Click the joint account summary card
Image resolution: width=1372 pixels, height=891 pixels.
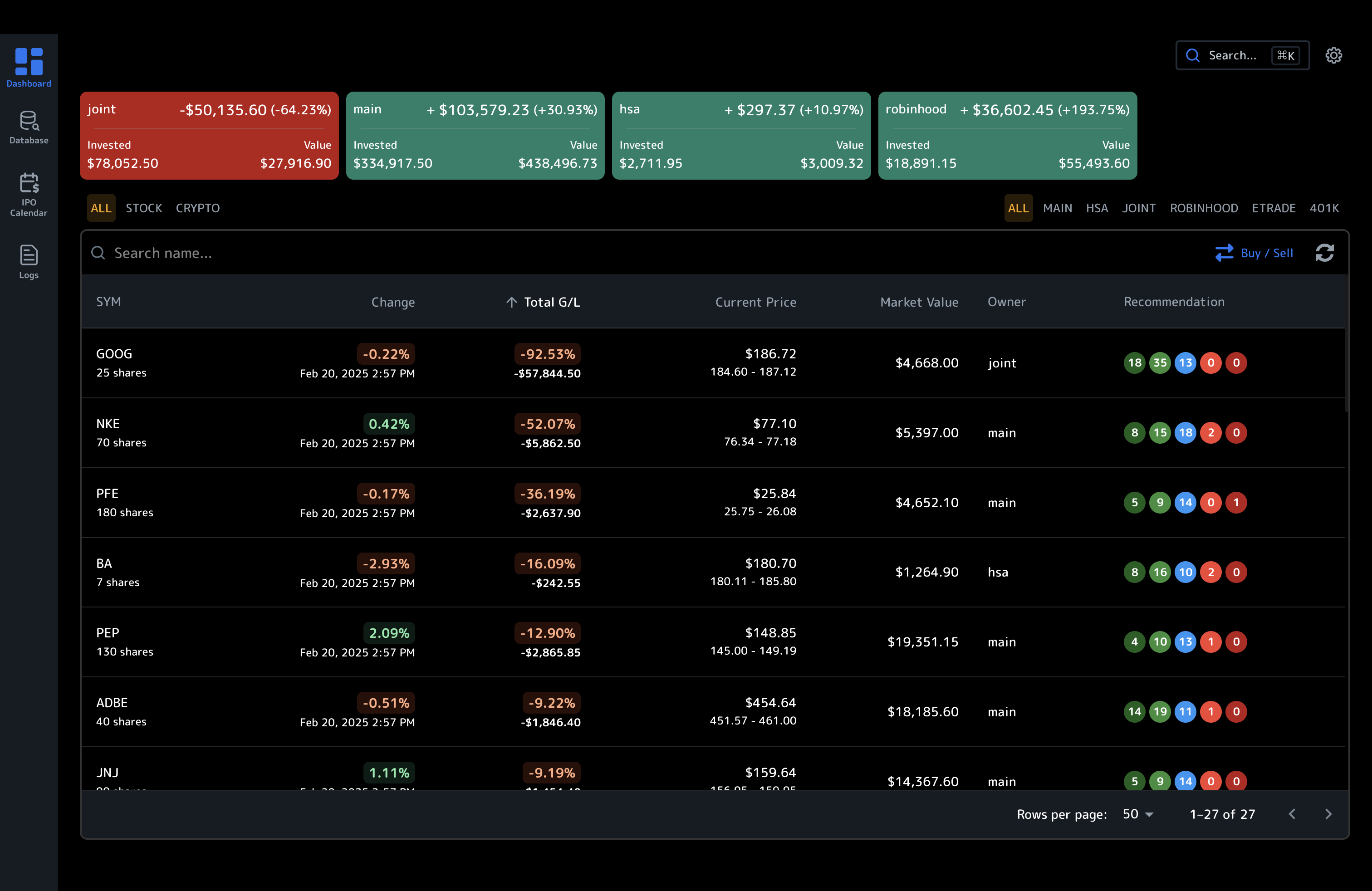(209, 136)
